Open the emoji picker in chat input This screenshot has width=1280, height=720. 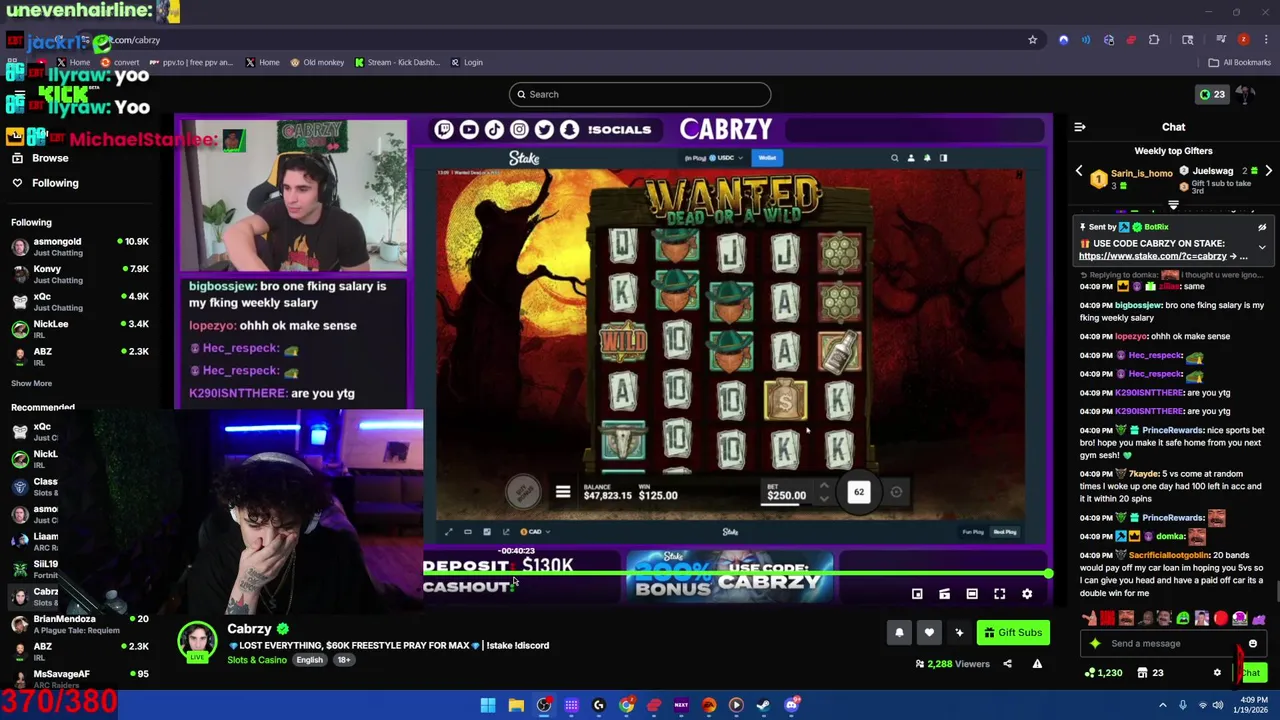pos(1253,644)
